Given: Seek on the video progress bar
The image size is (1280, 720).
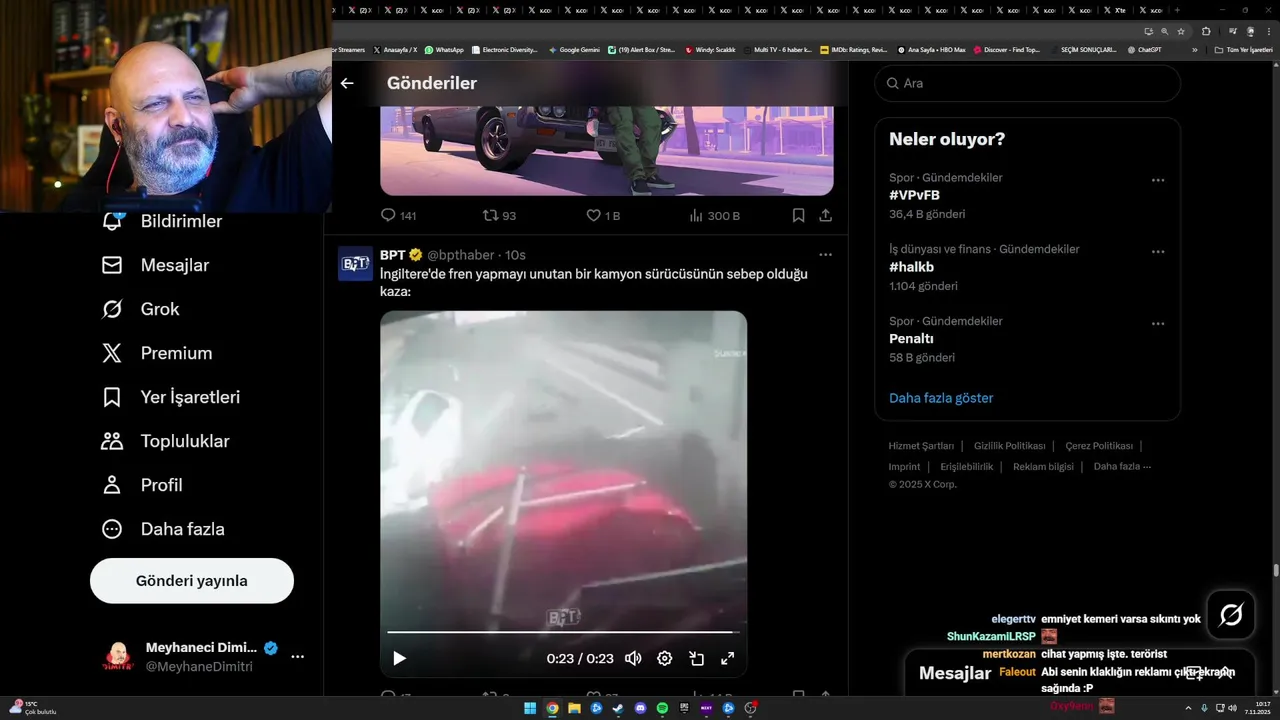Looking at the screenshot, I should pos(563,632).
